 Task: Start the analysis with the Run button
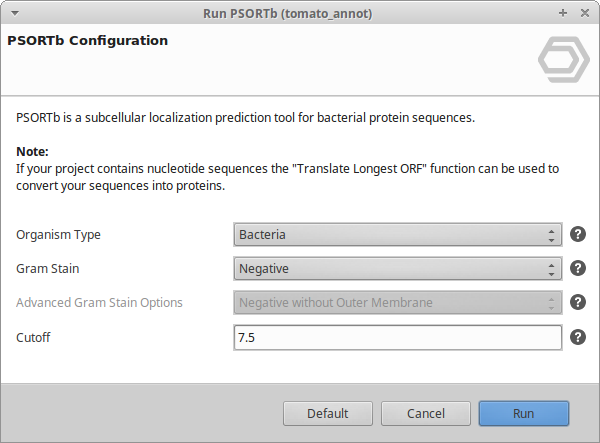[523, 413]
